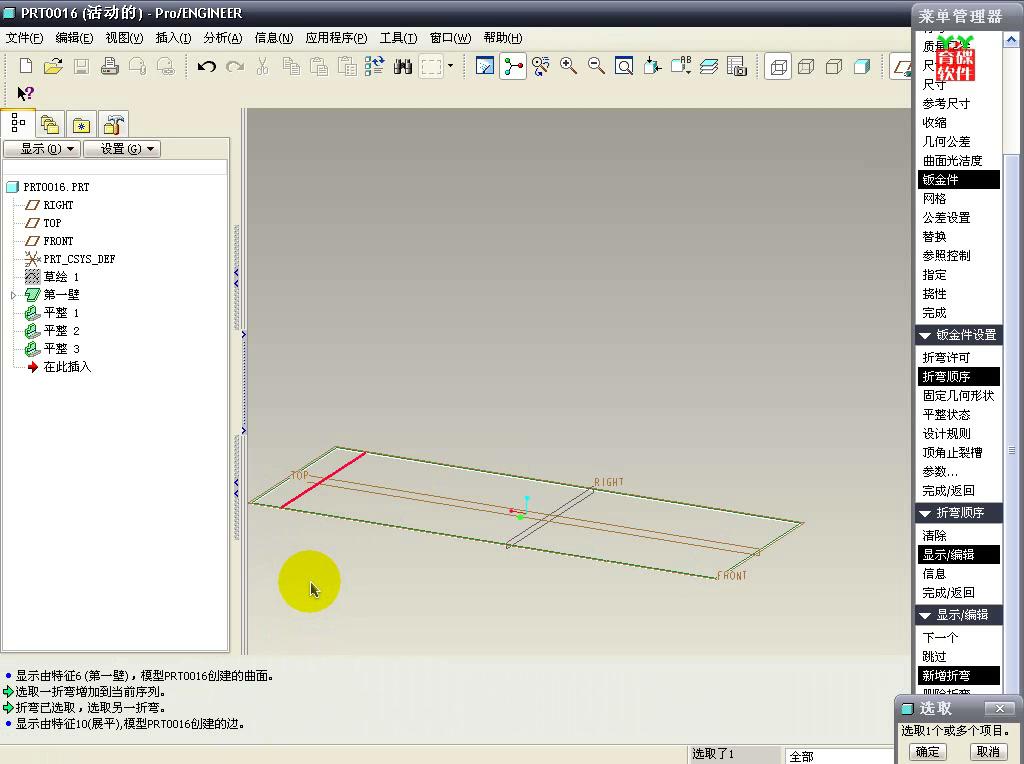This screenshot has width=1024, height=764.
Task: Click the send mail attachment icon
Action: (137, 66)
